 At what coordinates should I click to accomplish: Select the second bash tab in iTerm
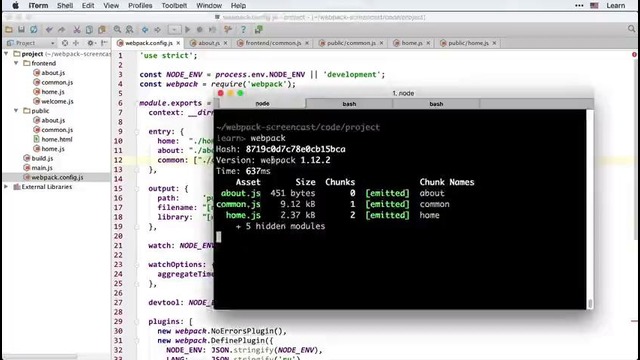(436, 104)
